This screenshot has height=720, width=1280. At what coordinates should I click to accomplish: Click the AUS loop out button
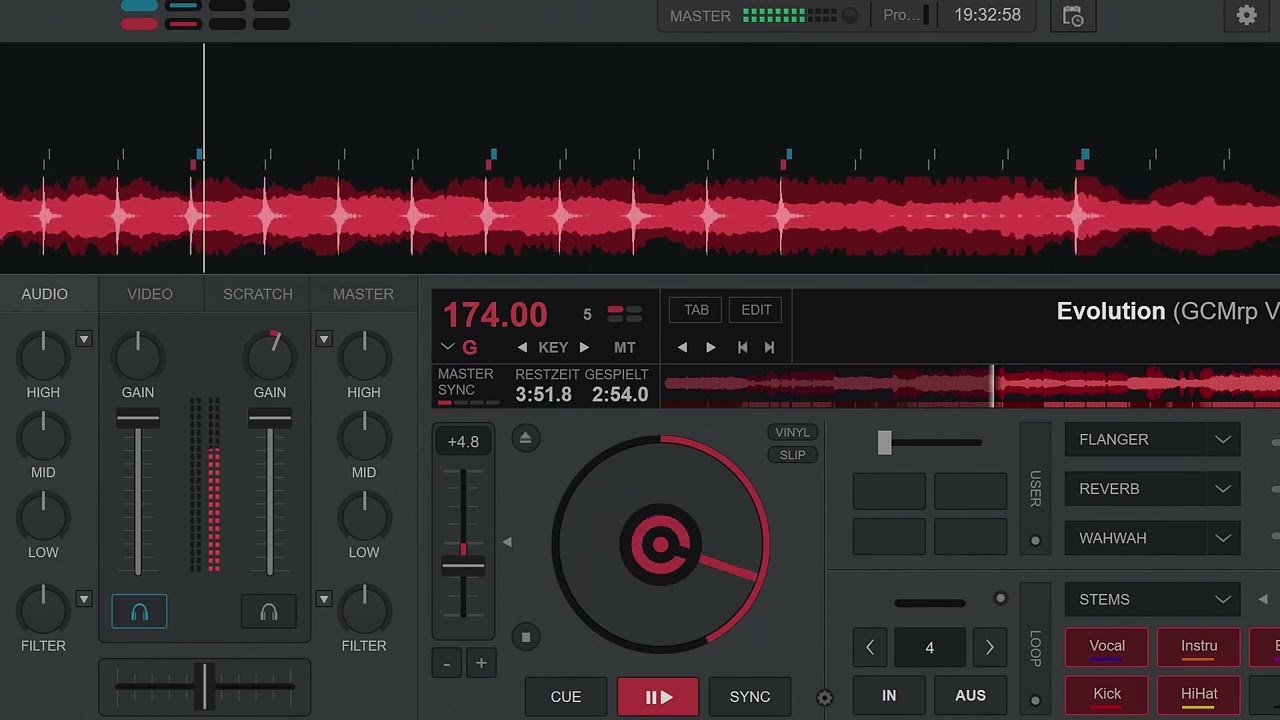click(970, 695)
